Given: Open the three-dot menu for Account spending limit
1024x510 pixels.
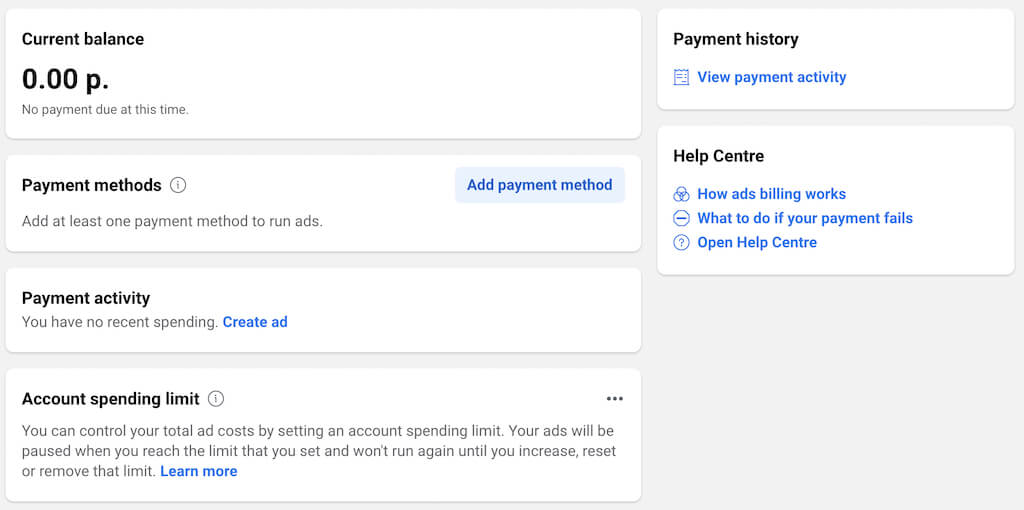Looking at the screenshot, I should click(614, 399).
